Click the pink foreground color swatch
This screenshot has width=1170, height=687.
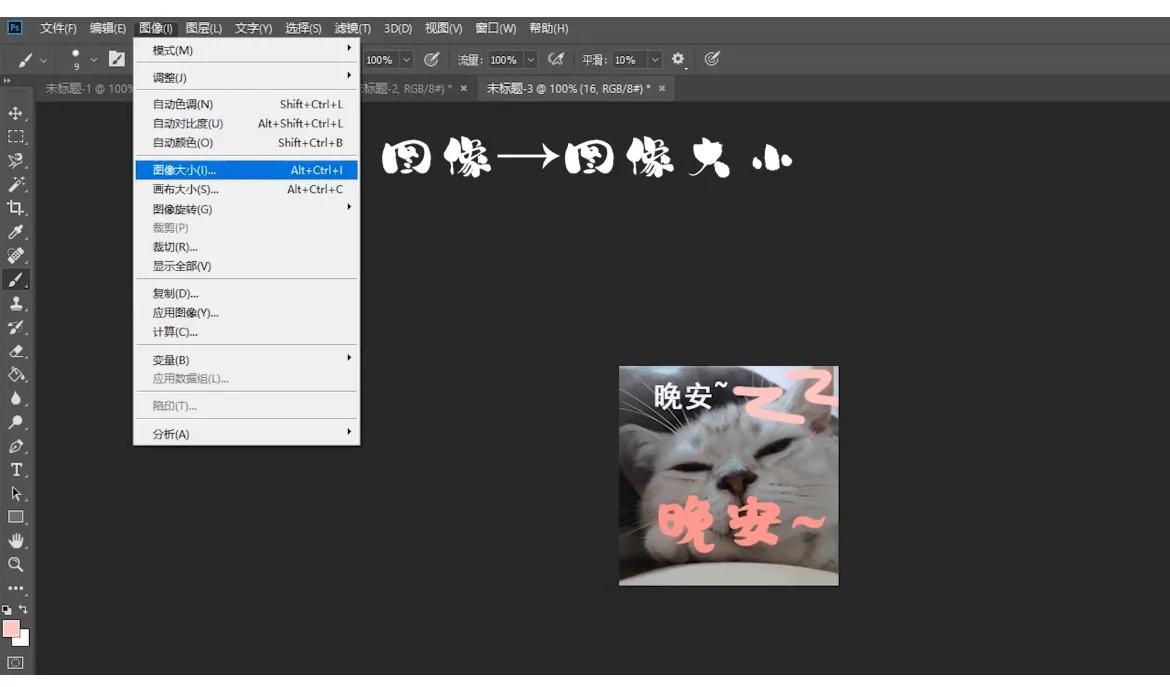[x=12, y=628]
